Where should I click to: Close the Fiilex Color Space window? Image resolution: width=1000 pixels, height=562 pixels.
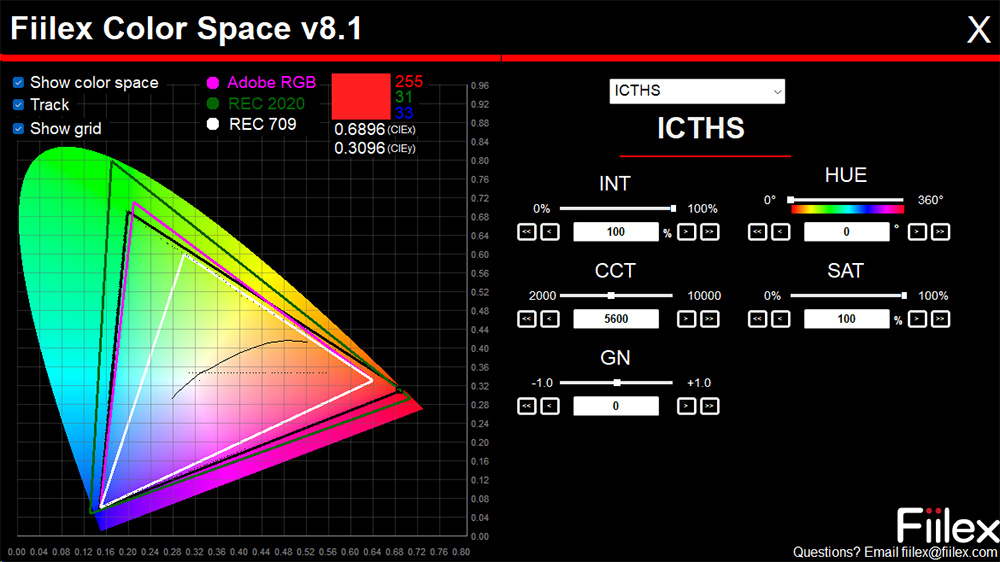pyautogui.click(x=978, y=29)
